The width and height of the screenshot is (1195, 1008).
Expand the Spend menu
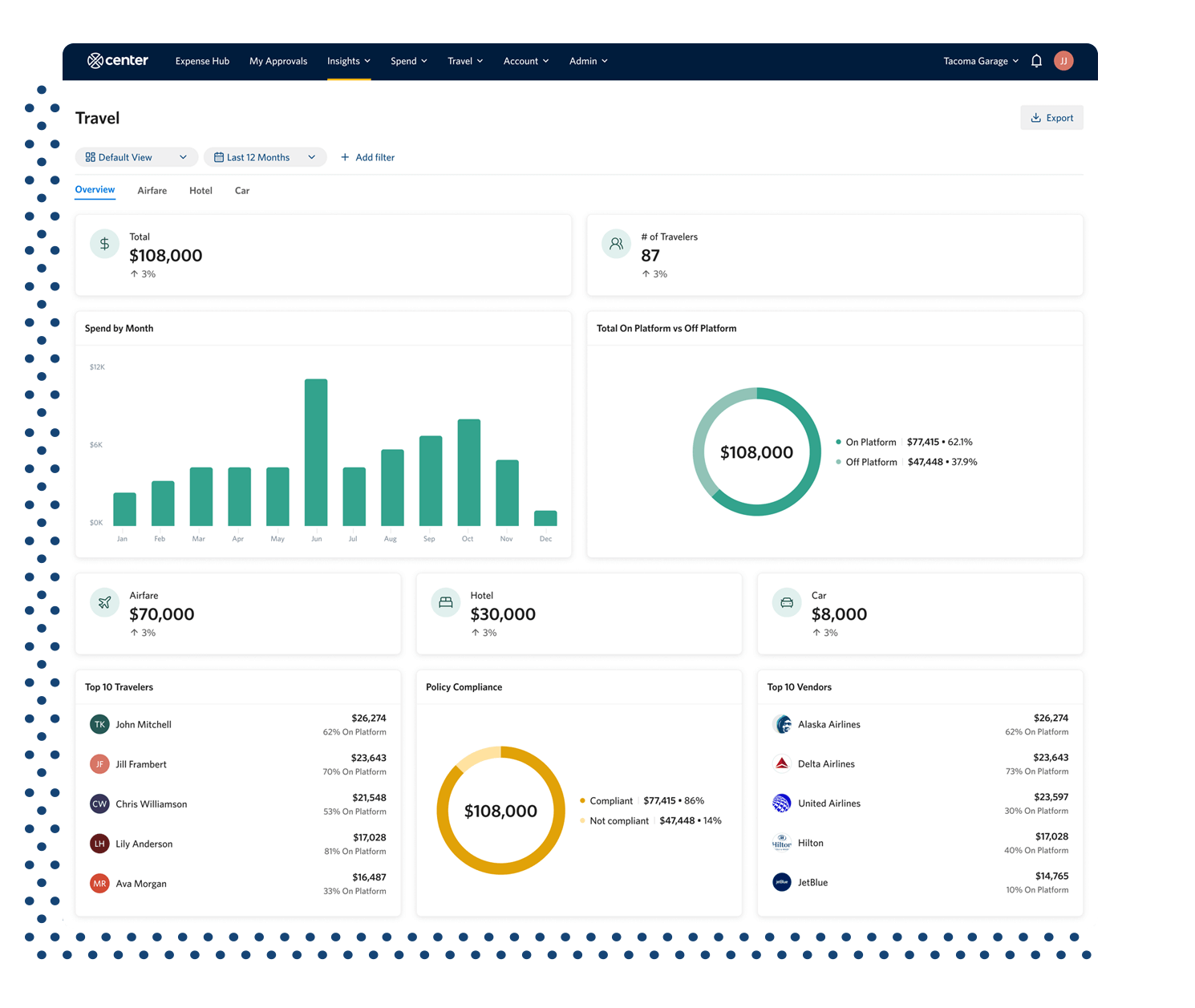click(x=409, y=61)
